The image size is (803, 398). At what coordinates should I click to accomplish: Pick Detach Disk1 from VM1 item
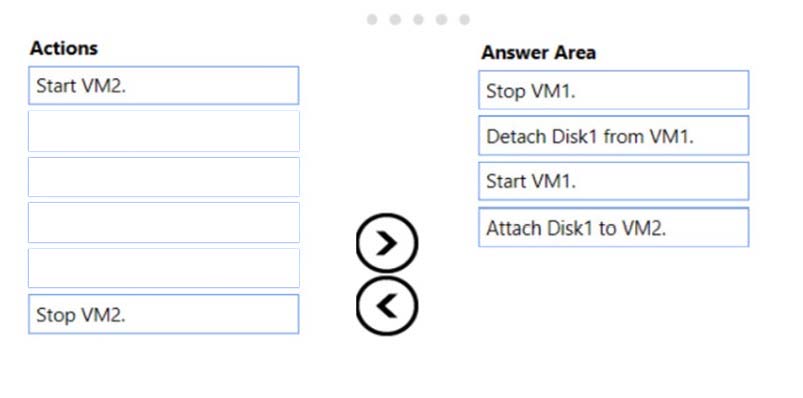(614, 136)
